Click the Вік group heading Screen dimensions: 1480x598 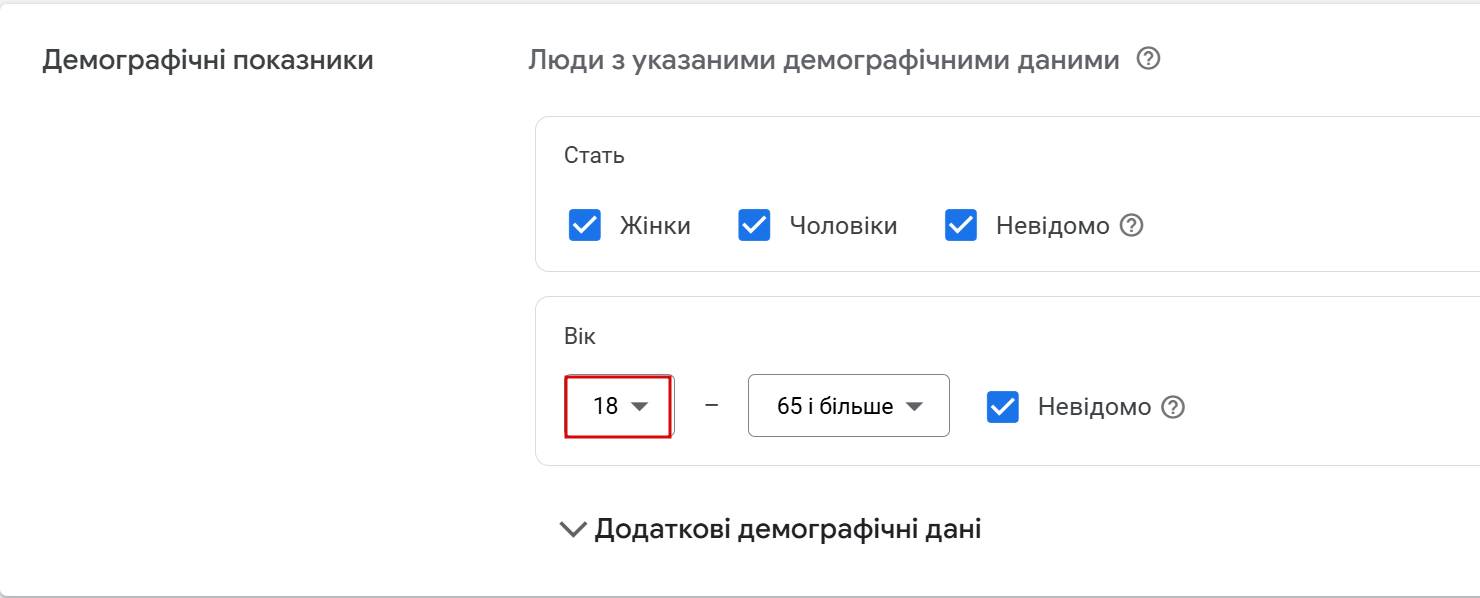pos(580,337)
